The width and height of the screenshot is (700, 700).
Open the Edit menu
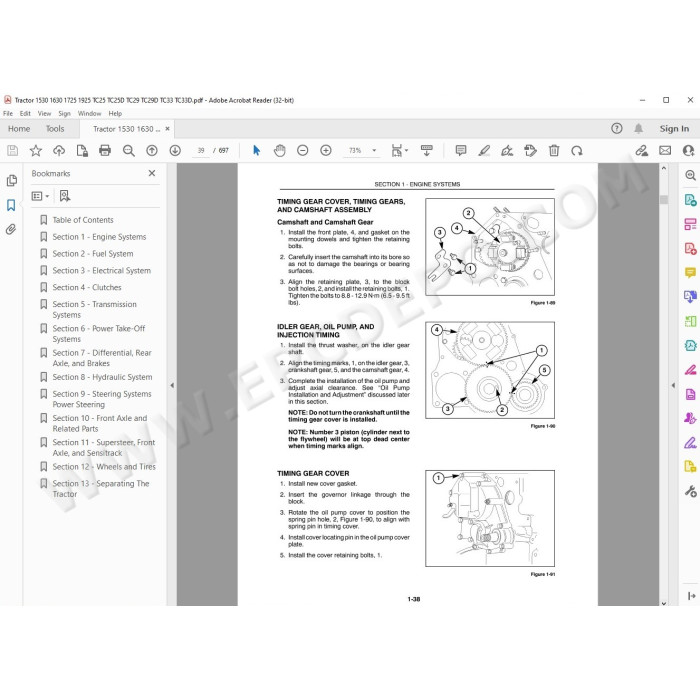pos(25,113)
